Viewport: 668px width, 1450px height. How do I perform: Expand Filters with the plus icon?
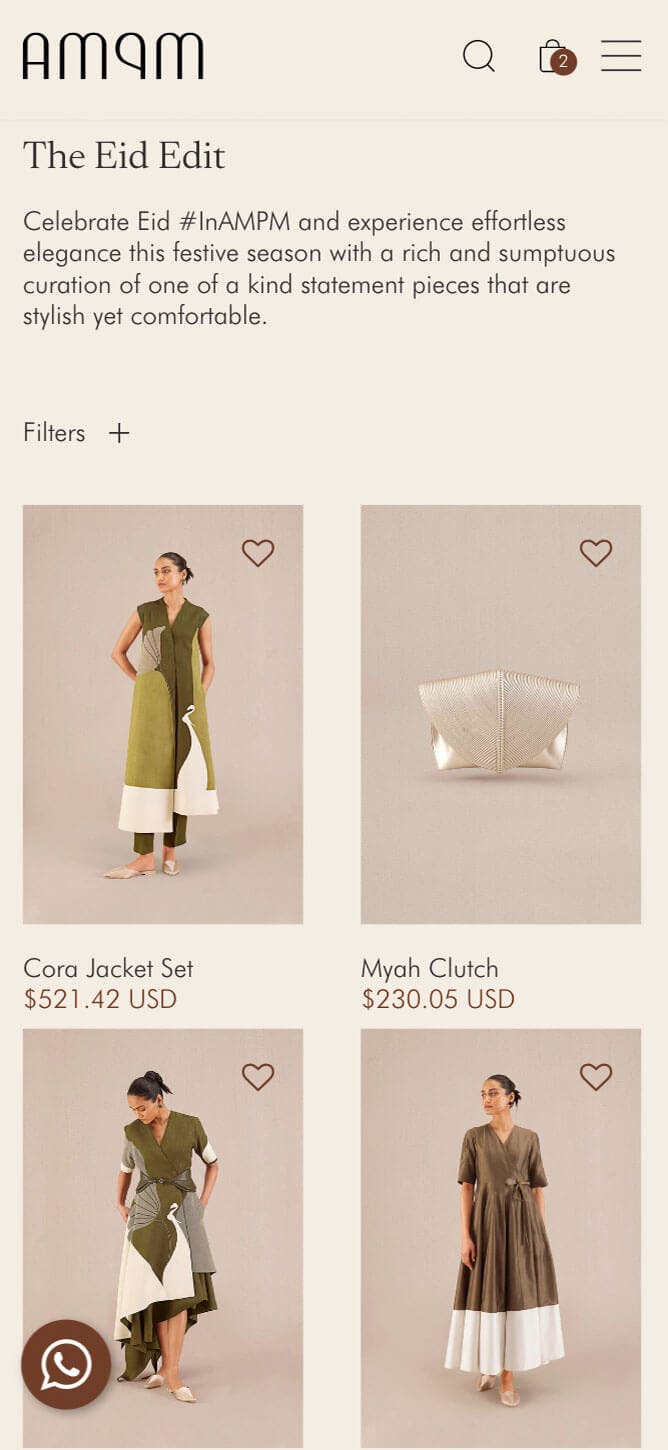click(x=119, y=433)
